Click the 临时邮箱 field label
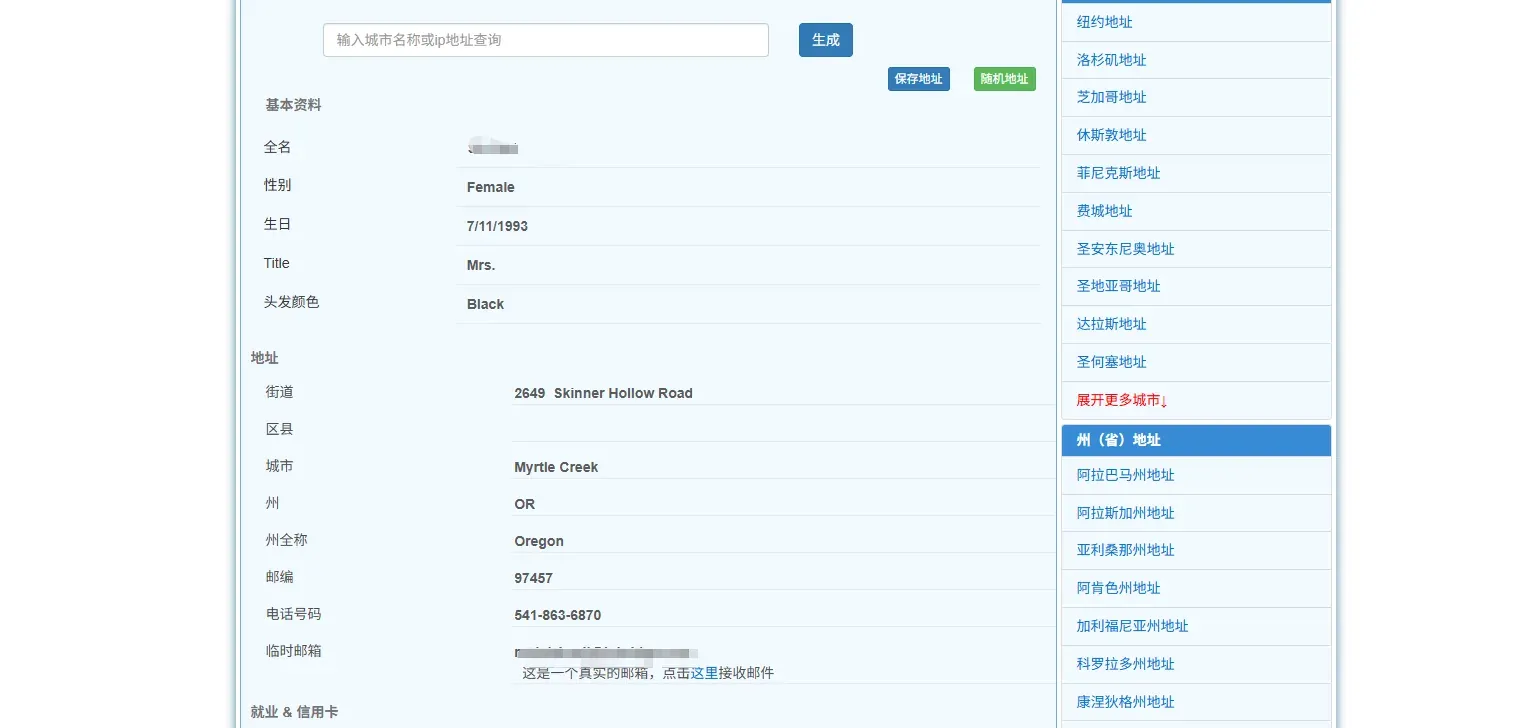Image resolution: width=1517 pixels, height=728 pixels. pos(293,651)
